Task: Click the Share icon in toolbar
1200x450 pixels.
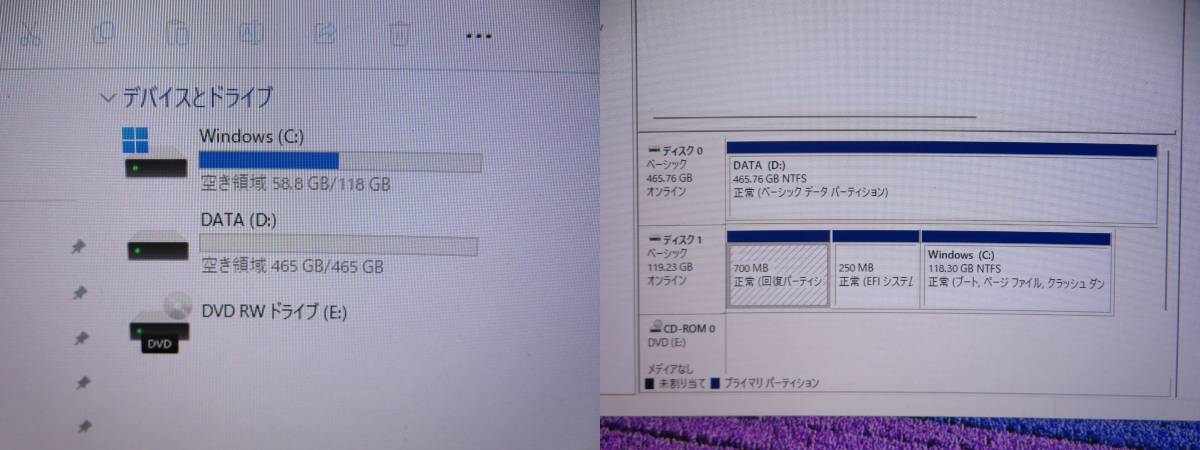Action: (x=325, y=33)
